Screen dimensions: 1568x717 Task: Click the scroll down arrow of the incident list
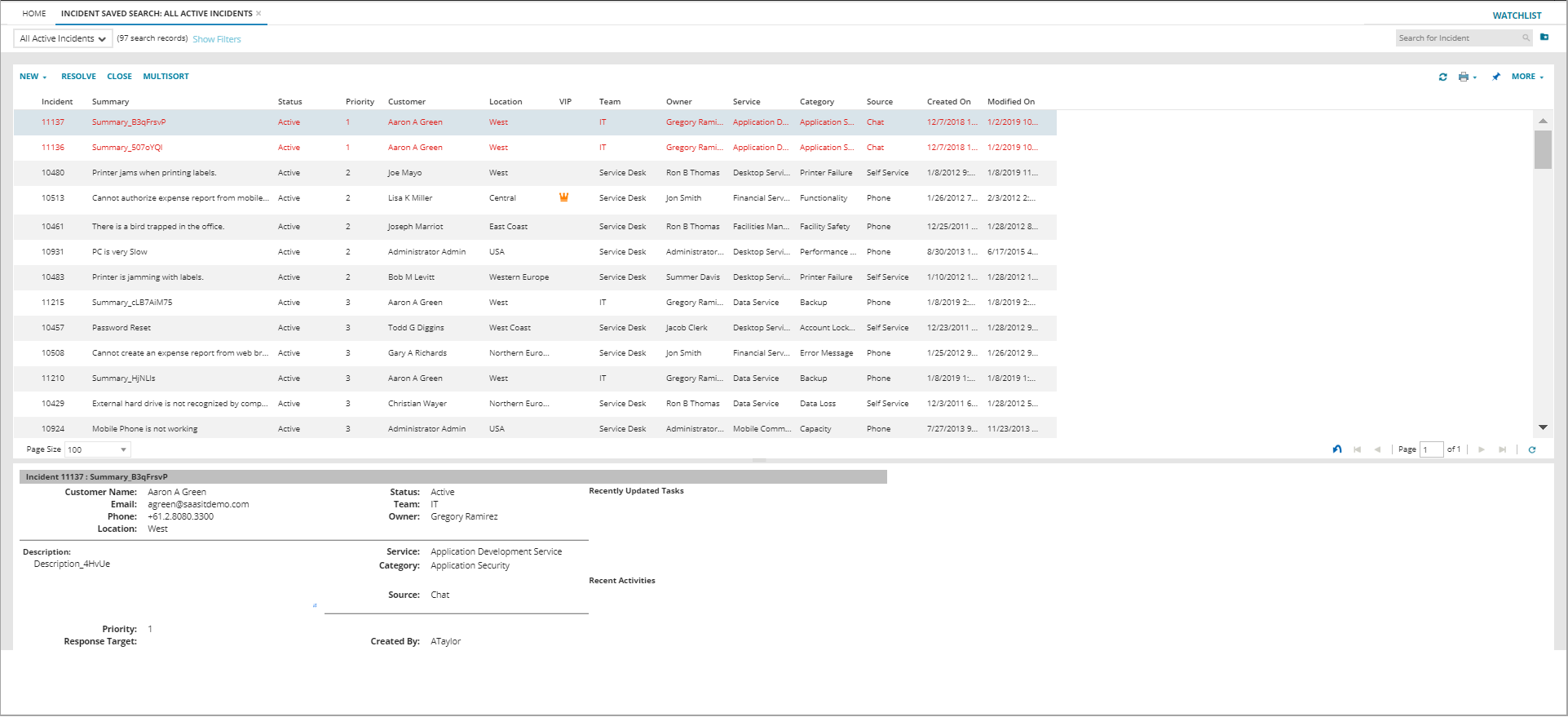pyautogui.click(x=1543, y=427)
